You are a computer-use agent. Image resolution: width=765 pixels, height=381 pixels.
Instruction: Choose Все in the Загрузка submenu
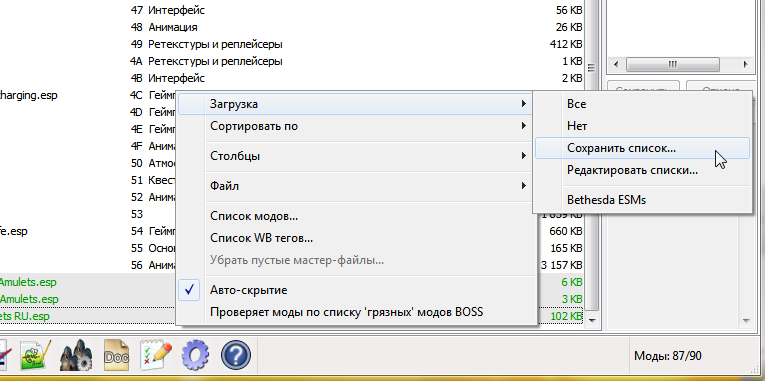coord(642,104)
